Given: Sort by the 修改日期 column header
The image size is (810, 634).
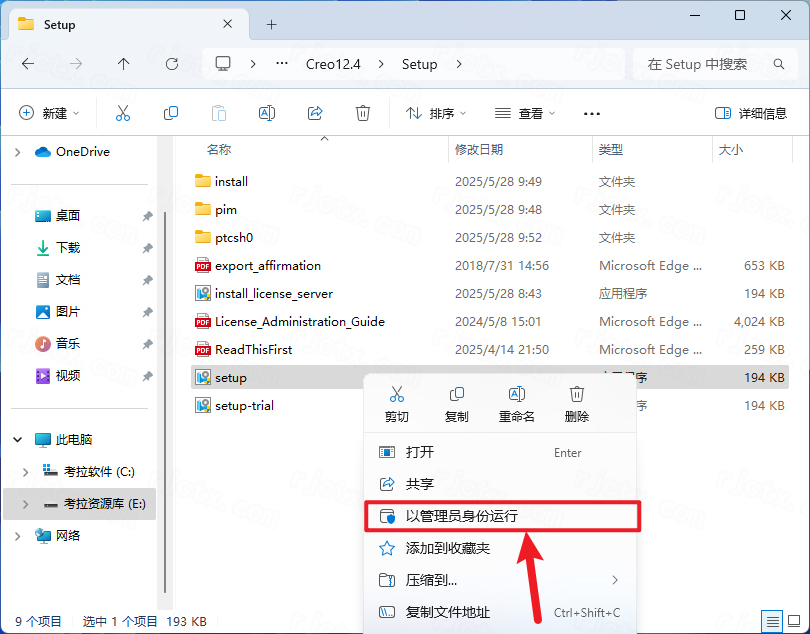Looking at the screenshot, I should [479, 150].
